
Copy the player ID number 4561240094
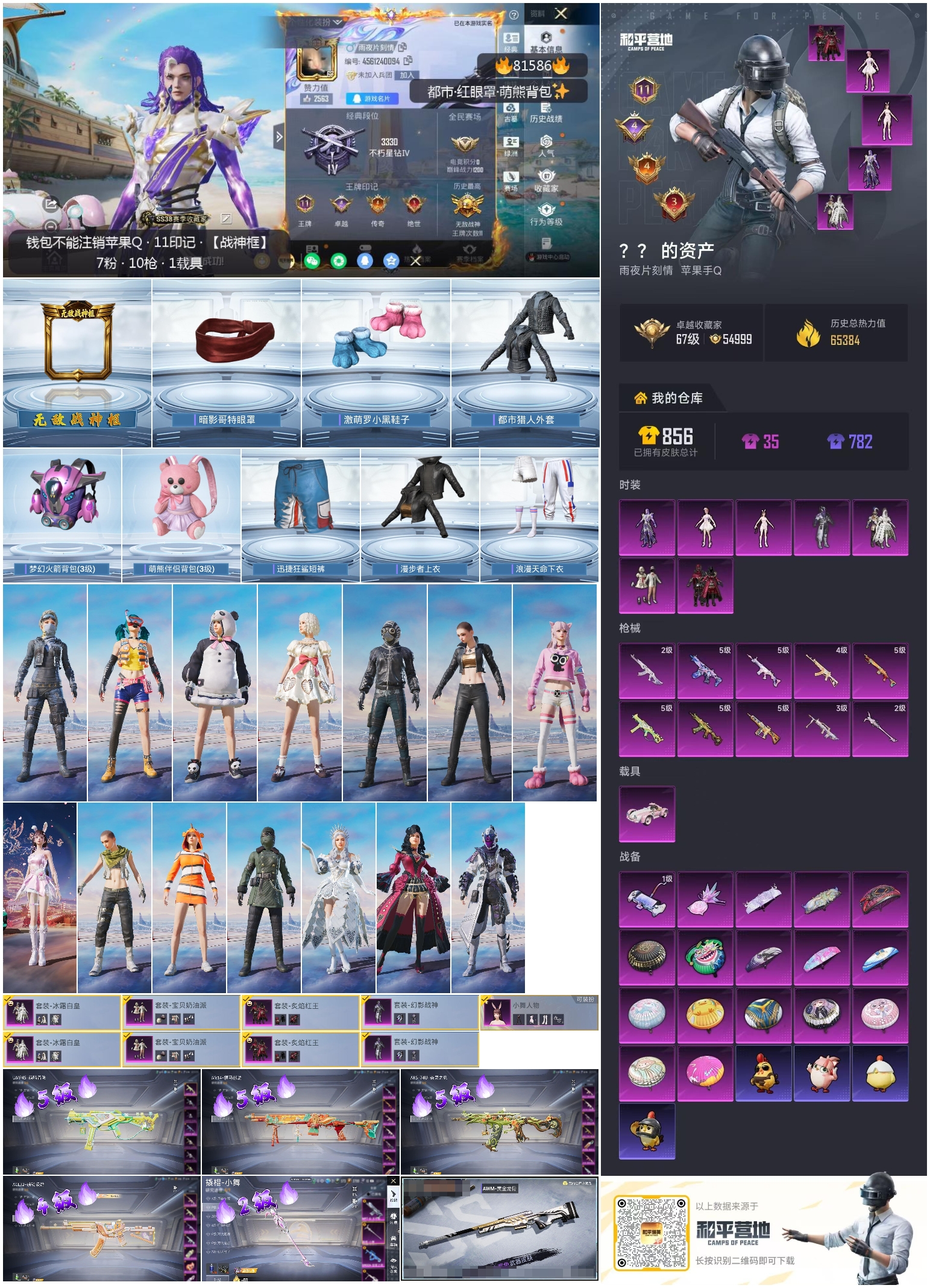pos(408,60)
